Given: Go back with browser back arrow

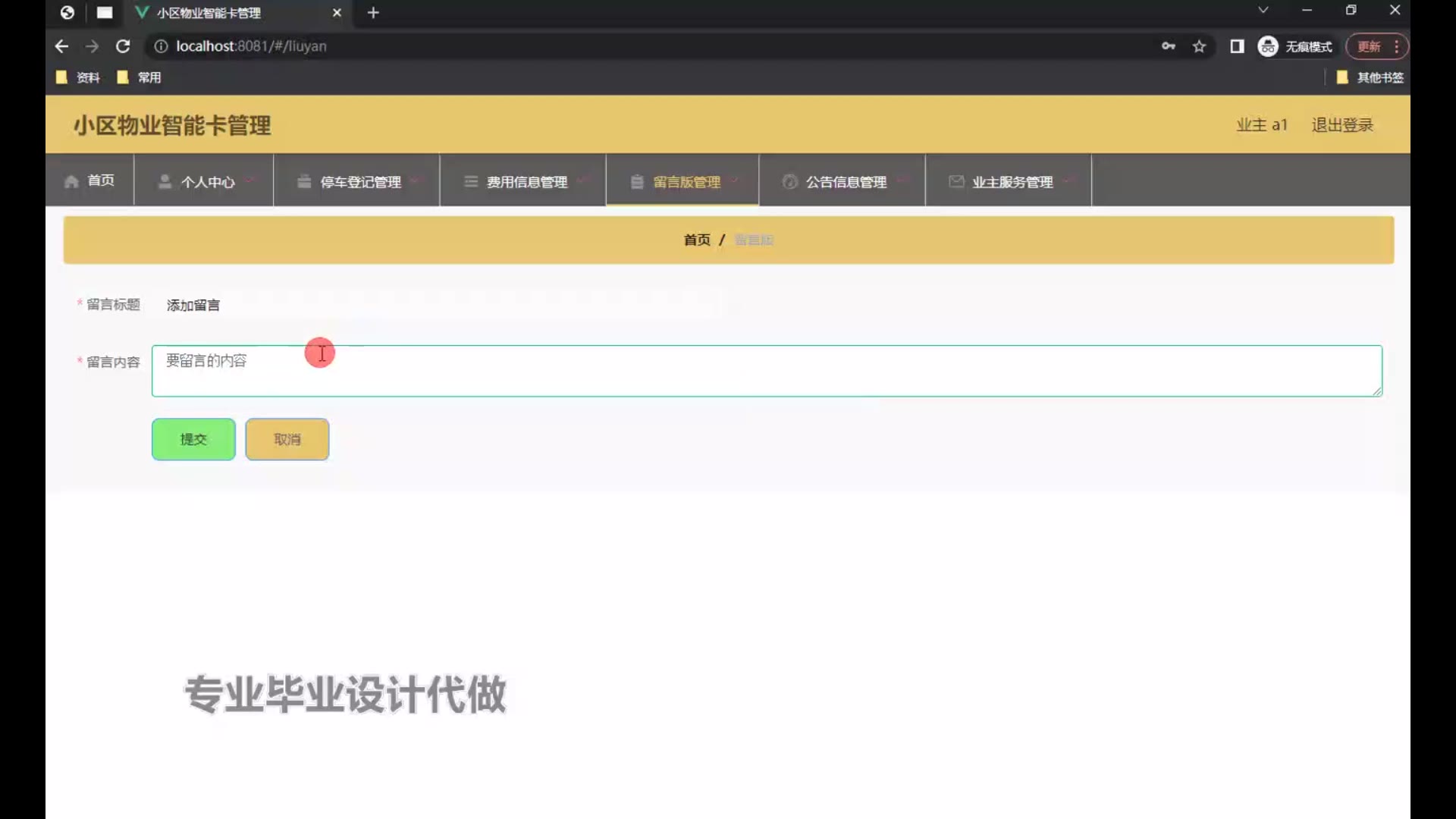Looking at the screenshot, I should (x=61, y=46).
